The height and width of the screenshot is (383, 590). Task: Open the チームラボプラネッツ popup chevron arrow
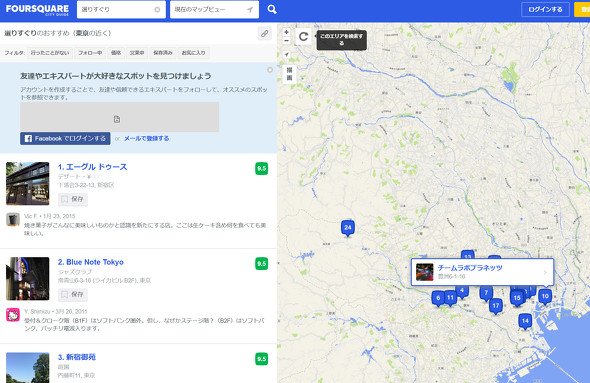545,272
